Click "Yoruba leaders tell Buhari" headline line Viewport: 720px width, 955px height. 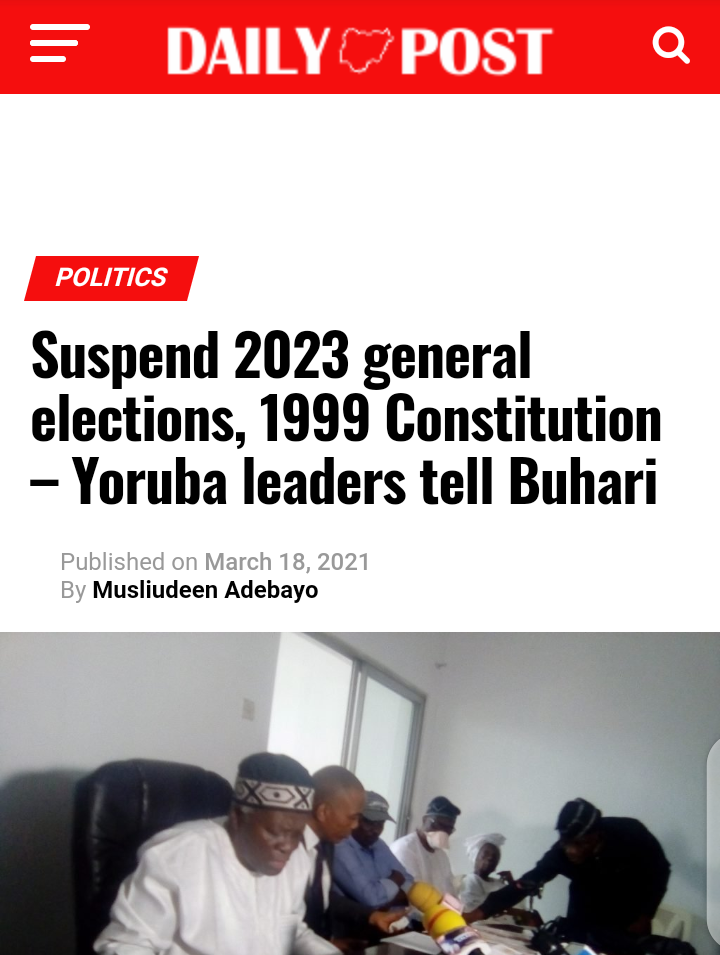(x=364, y=482)
